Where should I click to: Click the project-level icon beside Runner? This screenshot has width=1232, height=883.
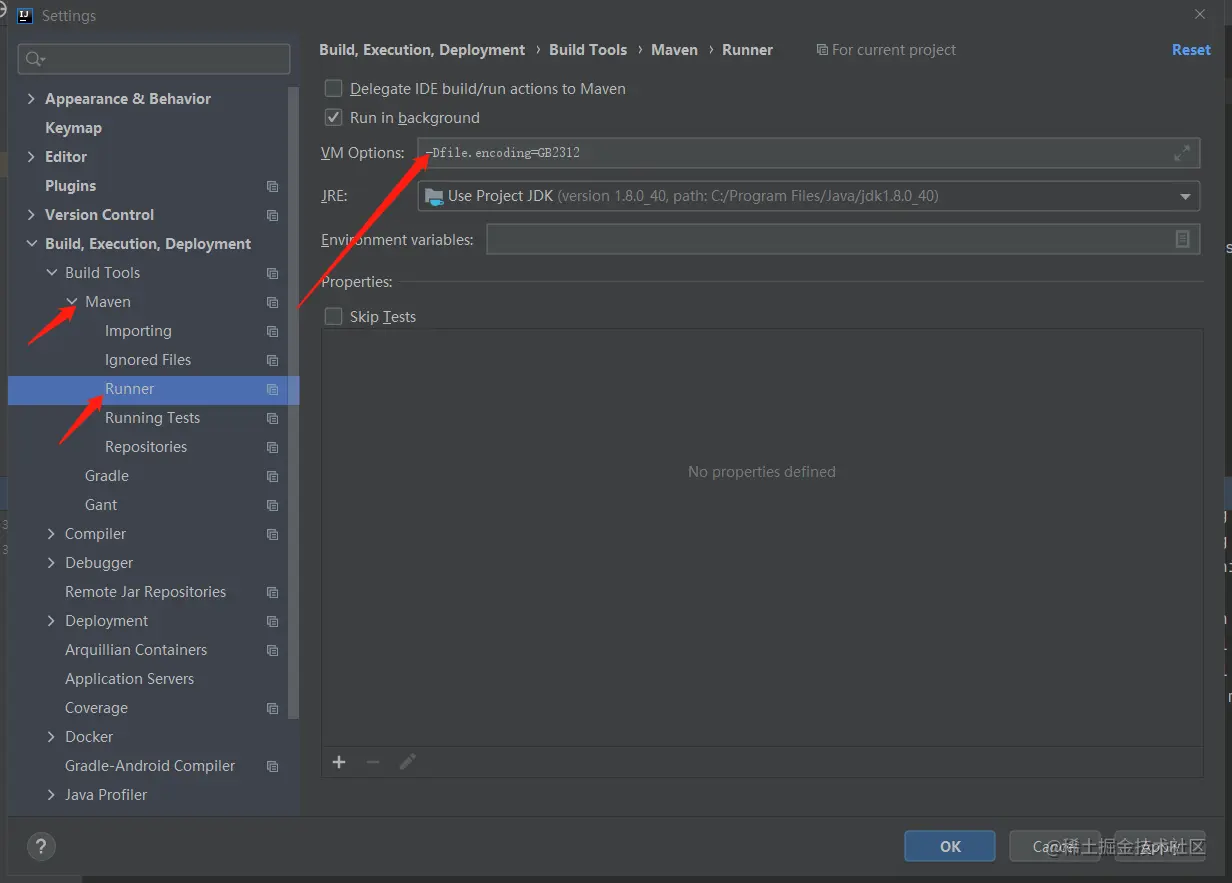pyautogui.click(x=272, y=389)
